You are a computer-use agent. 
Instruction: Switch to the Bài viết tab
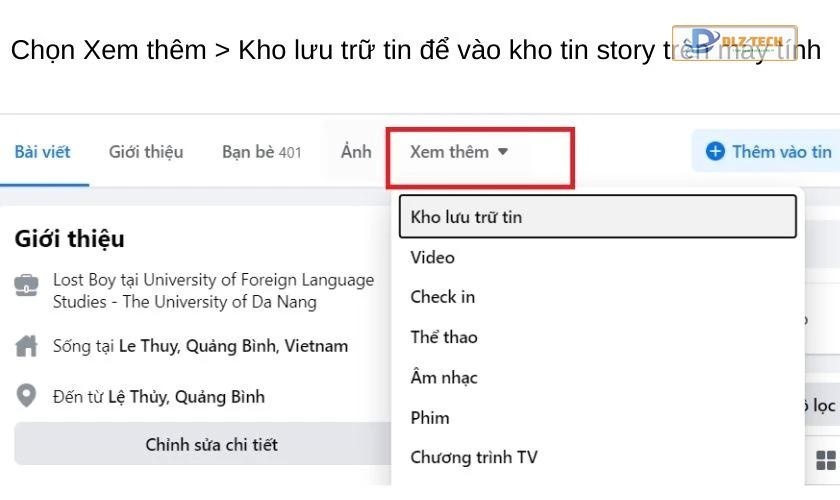point(42,152)
